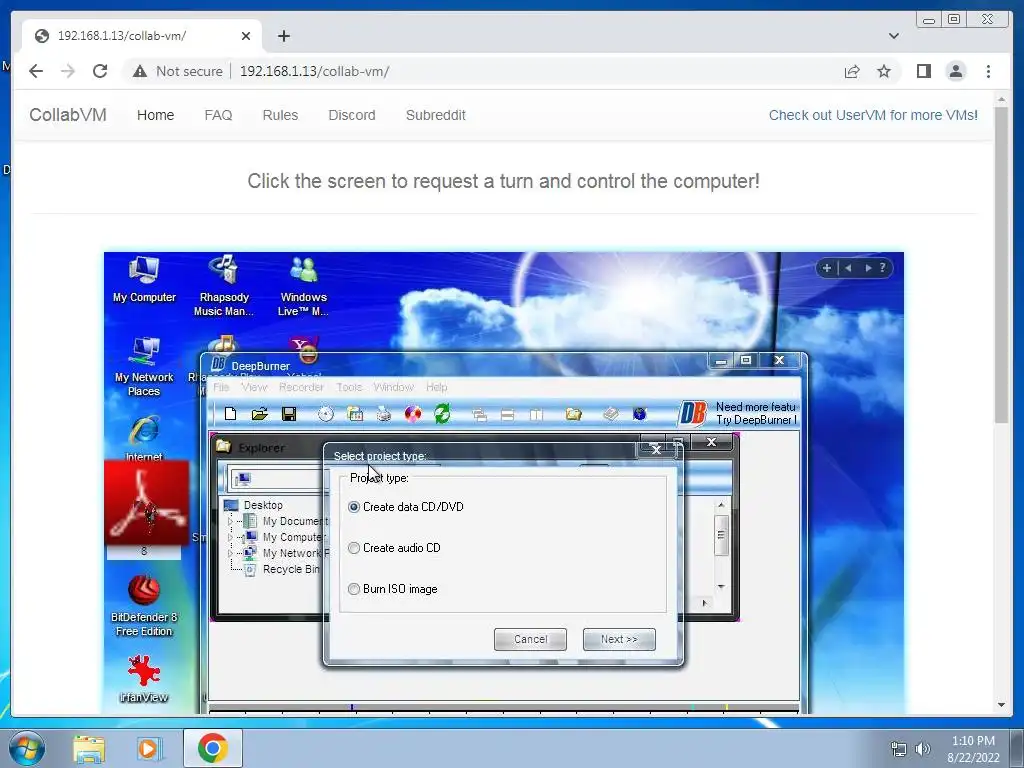Click Check out UserVM for more VMs link
1024x768 pixels.
[873, 115]
